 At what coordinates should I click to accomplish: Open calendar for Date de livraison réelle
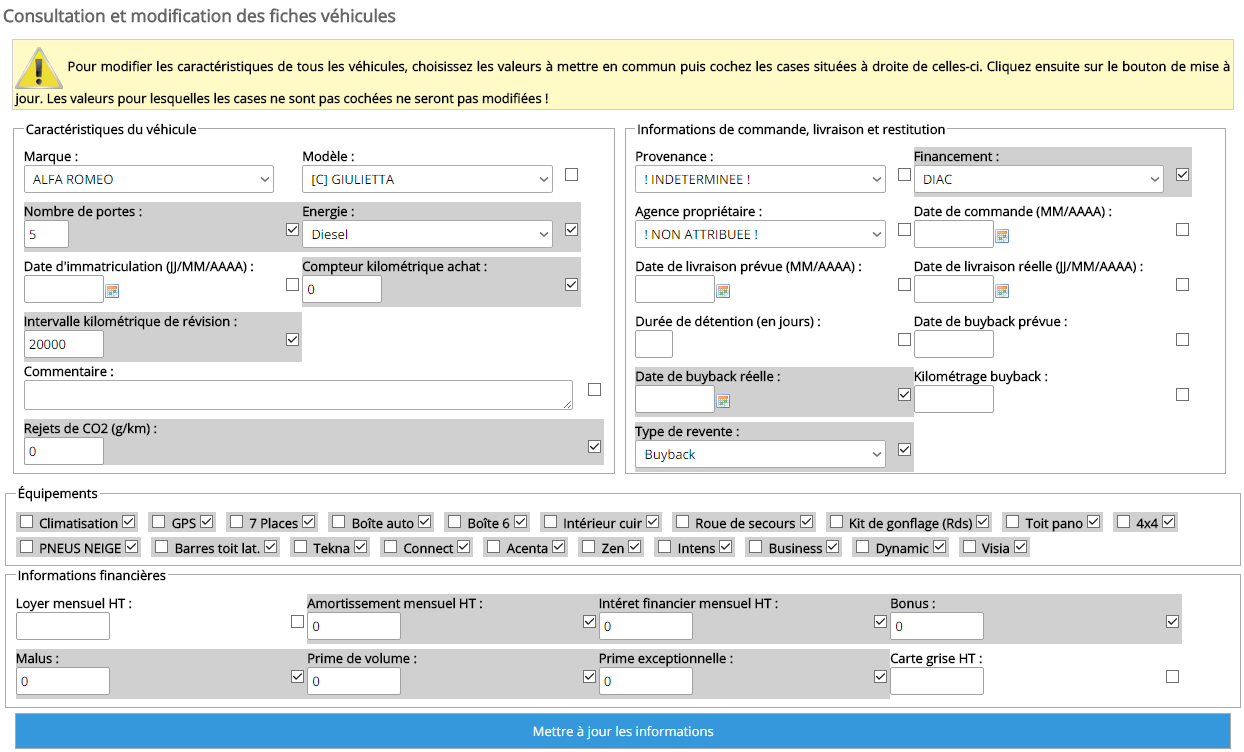pos(1002,291)
